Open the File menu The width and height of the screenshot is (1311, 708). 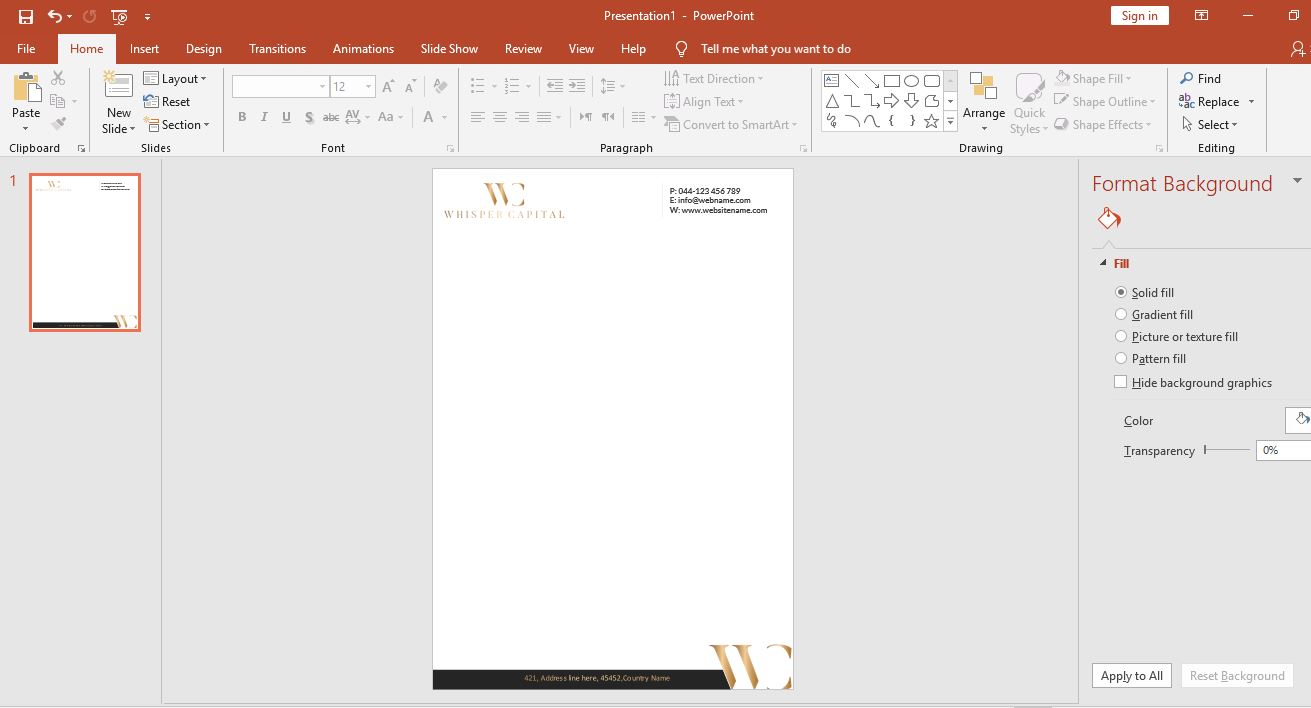point(26,49)
